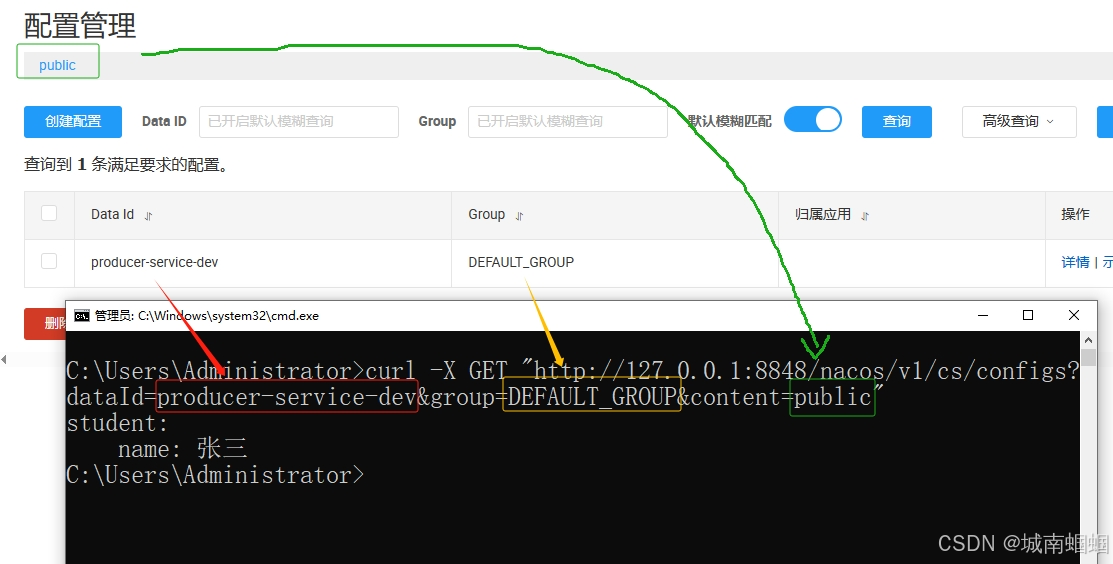Sort by the Data Id column icon
Screen dimensions: 1113x564
[x=148, y=216]
